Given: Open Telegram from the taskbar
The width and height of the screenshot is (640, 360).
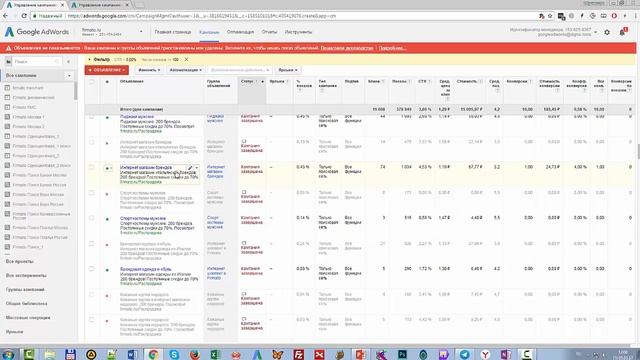Looking at the screenshot, I should (x=464, y=354).
